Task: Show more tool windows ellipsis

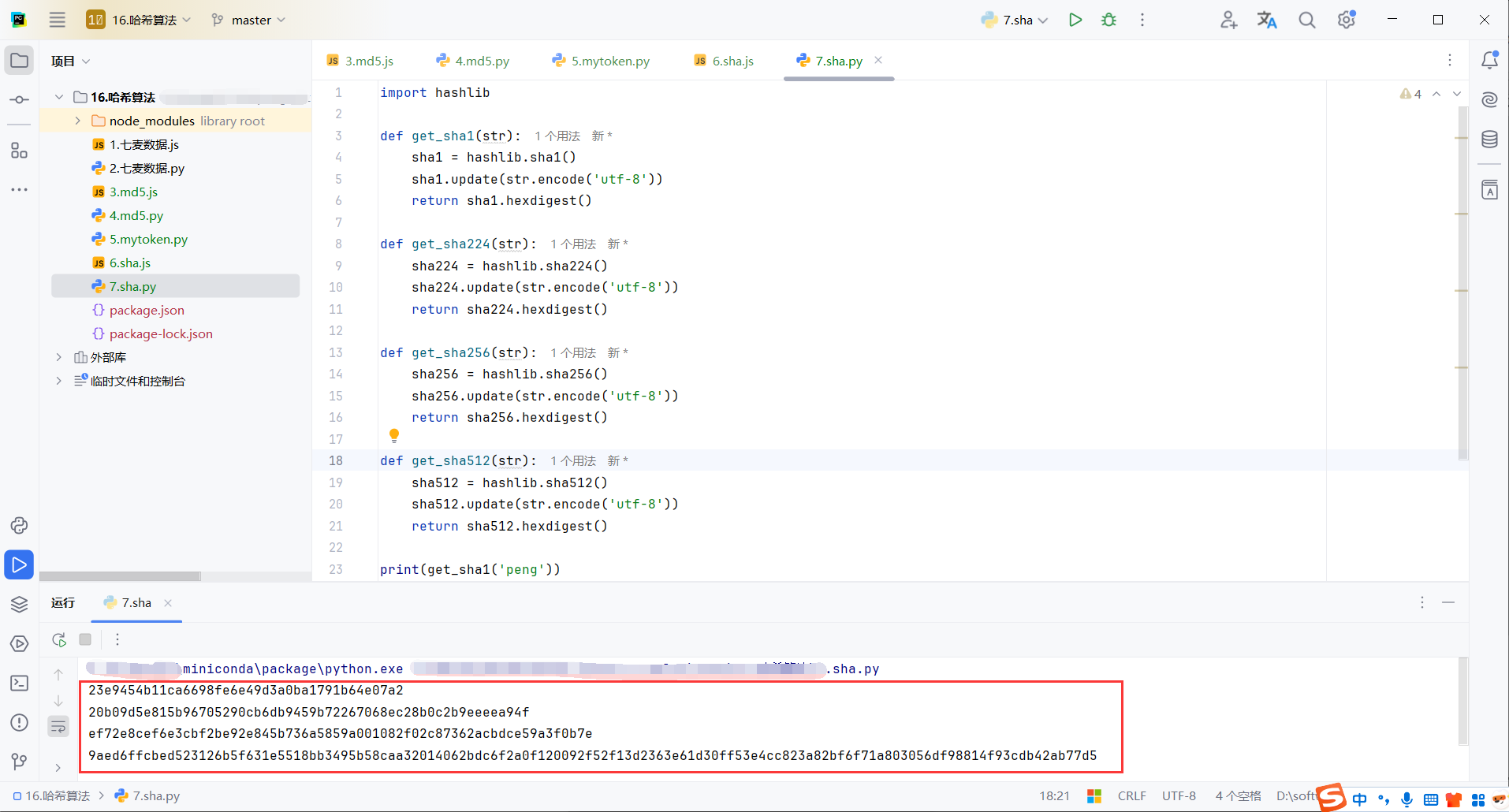Action: (x=20, y=190)
